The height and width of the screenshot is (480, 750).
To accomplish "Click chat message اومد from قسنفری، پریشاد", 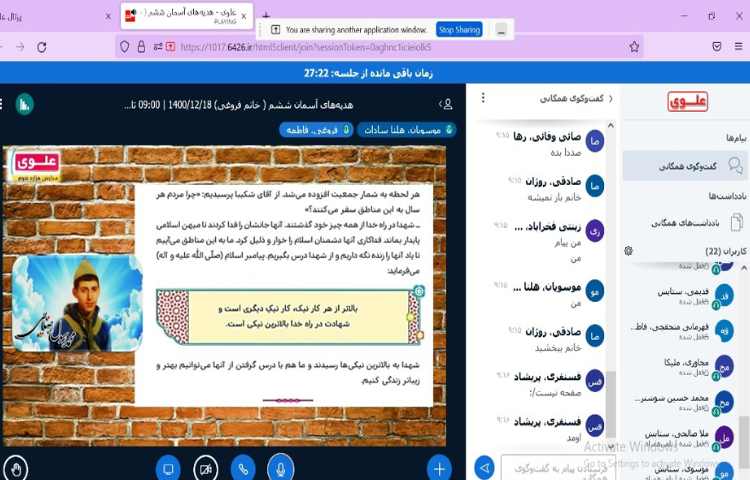I will click(574, 438).
